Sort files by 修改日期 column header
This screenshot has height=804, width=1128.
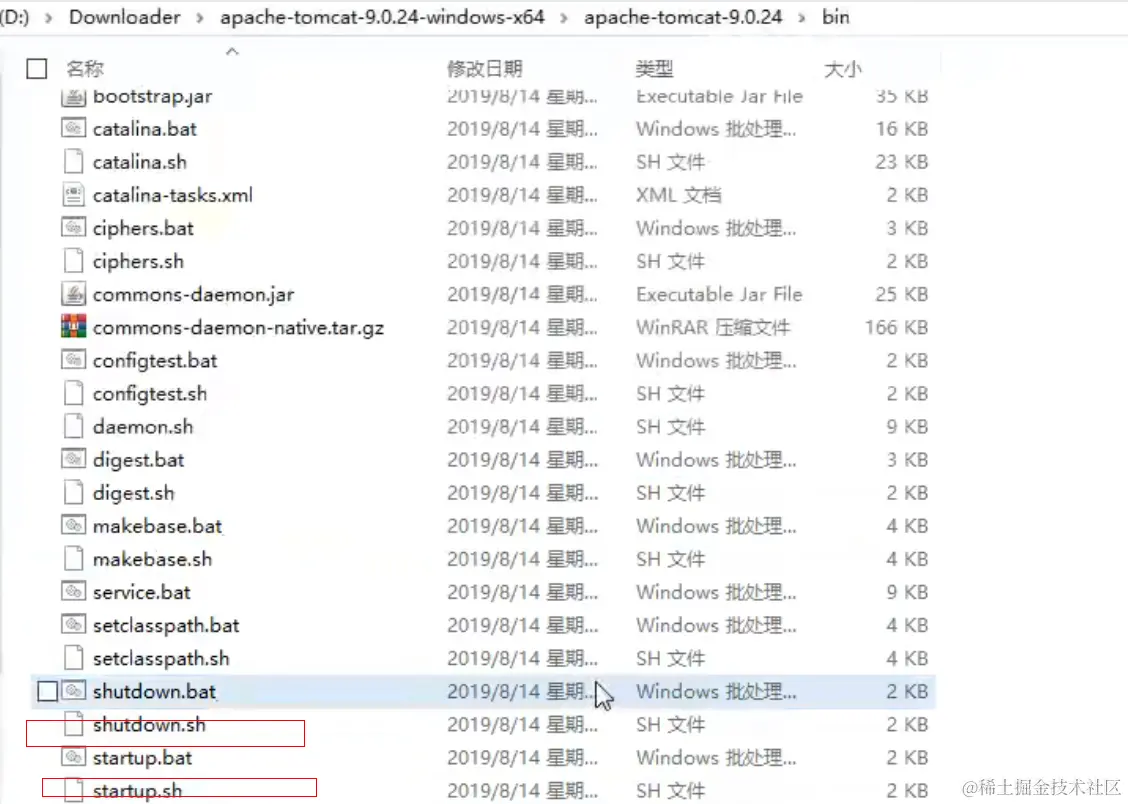[x=484, y=69]
